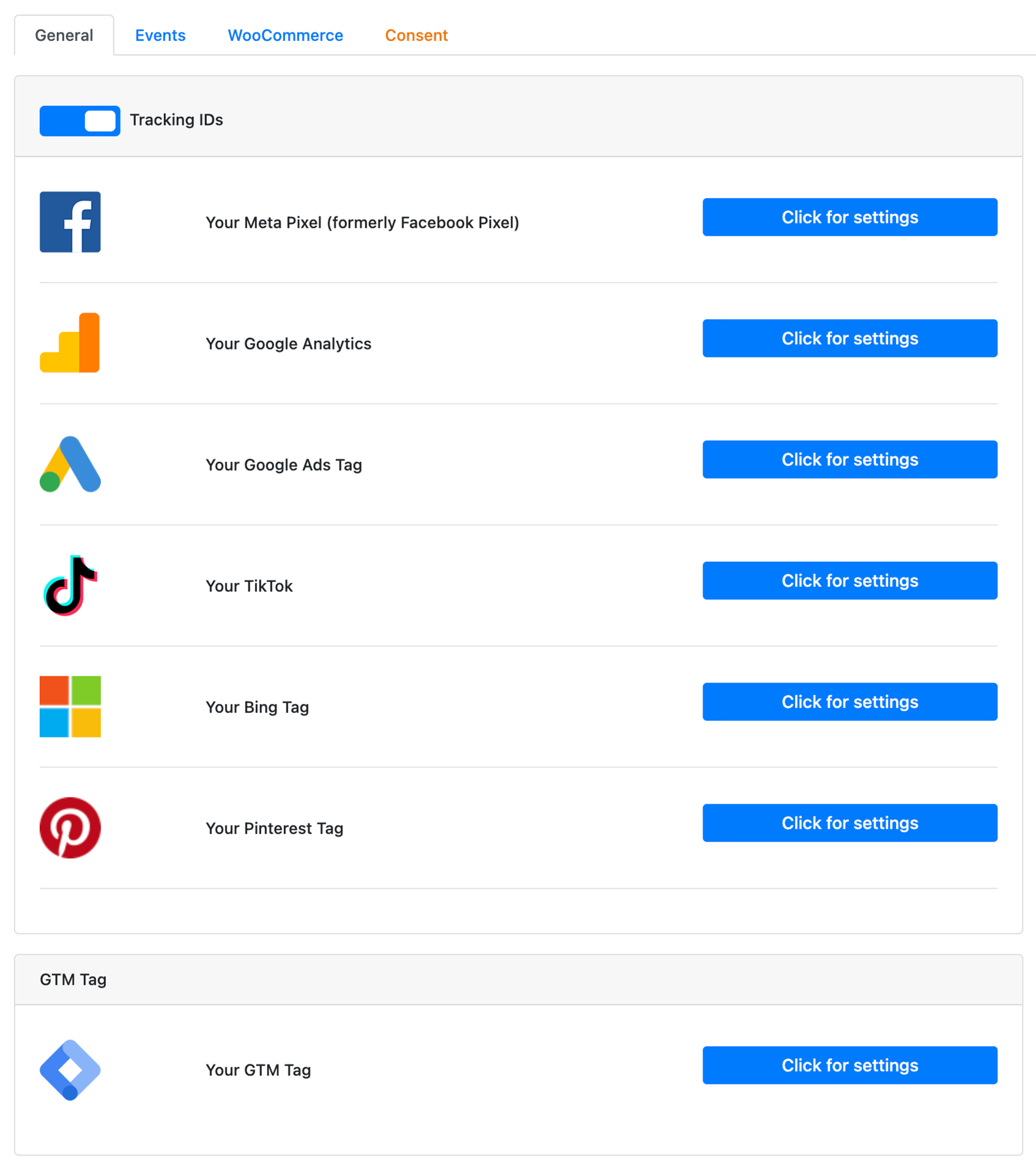1036x1169 pixels.
Task: Toggle the Tracking IDs switch
Action: [80, 121]
